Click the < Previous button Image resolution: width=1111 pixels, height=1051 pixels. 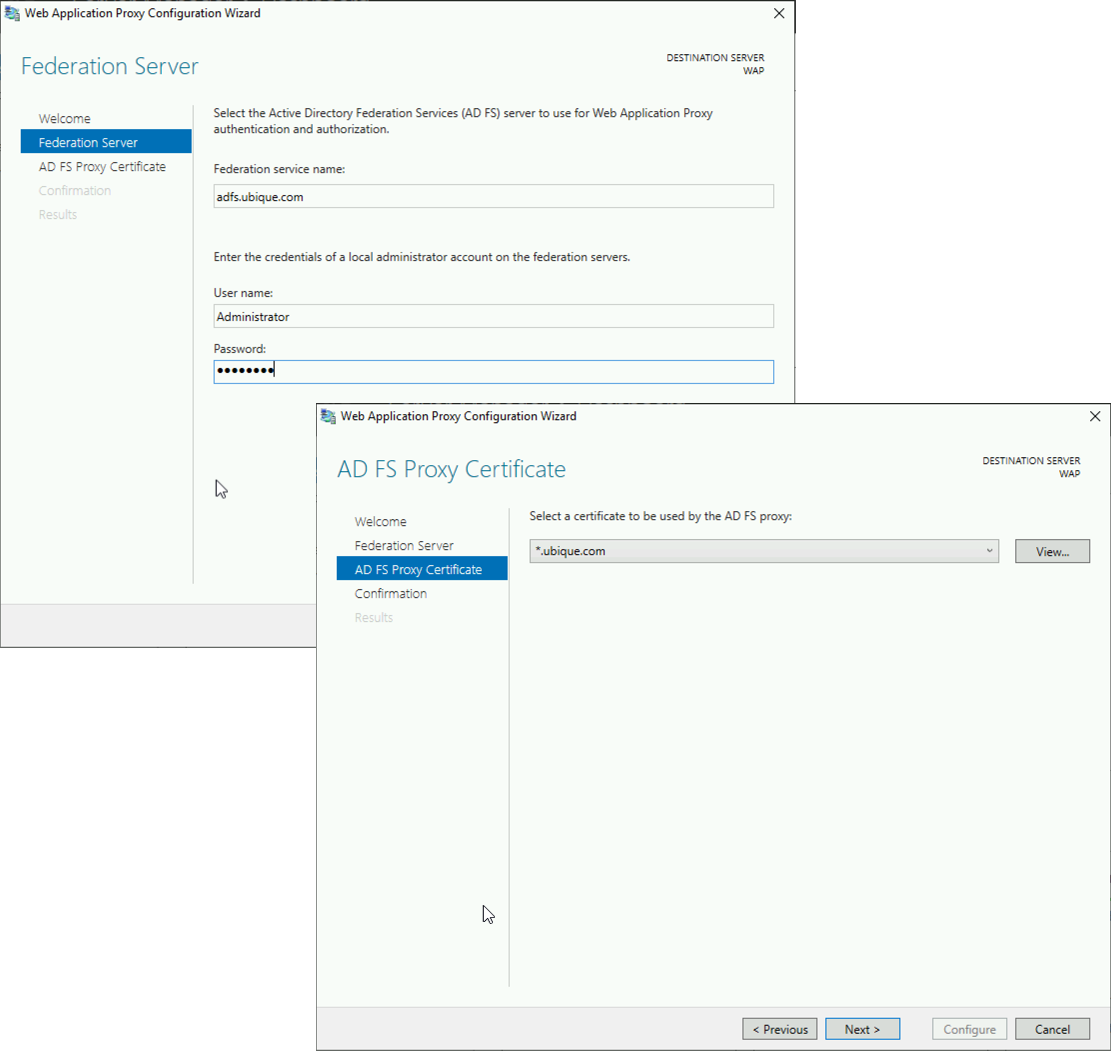(779, 1029)
